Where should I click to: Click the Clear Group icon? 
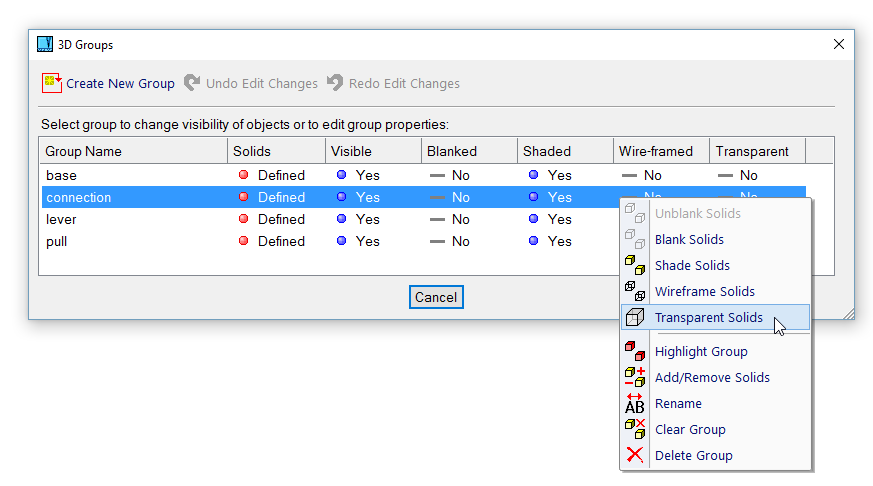(634, 429)
